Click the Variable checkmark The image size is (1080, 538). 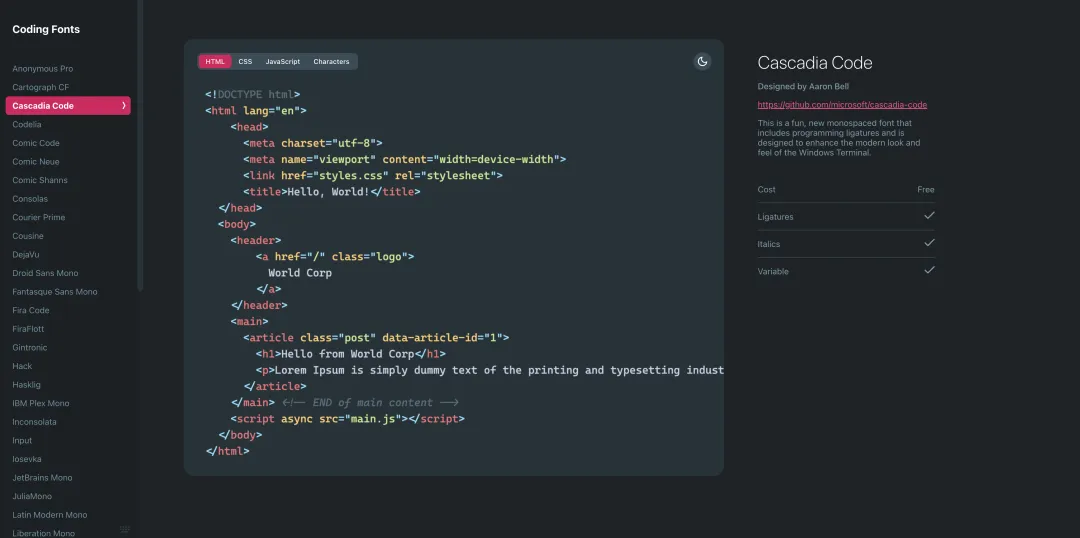click(x=929, y=270)
